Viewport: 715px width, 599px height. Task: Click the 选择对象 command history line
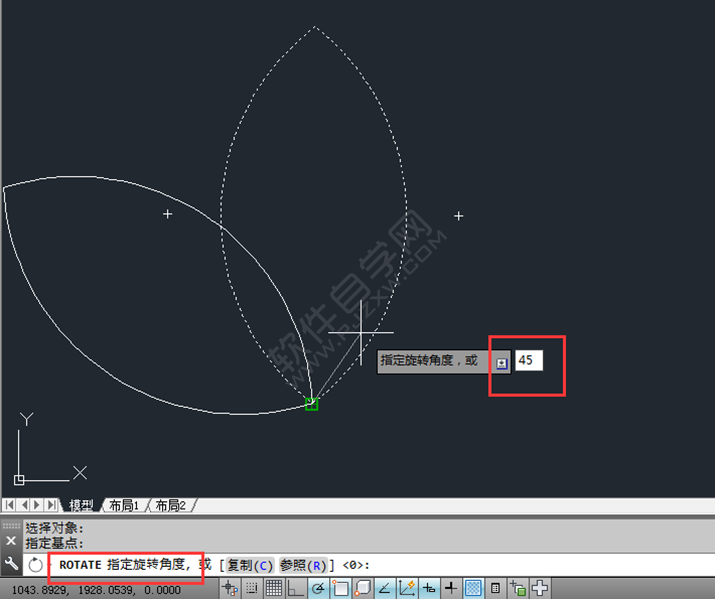coord(54,528)
